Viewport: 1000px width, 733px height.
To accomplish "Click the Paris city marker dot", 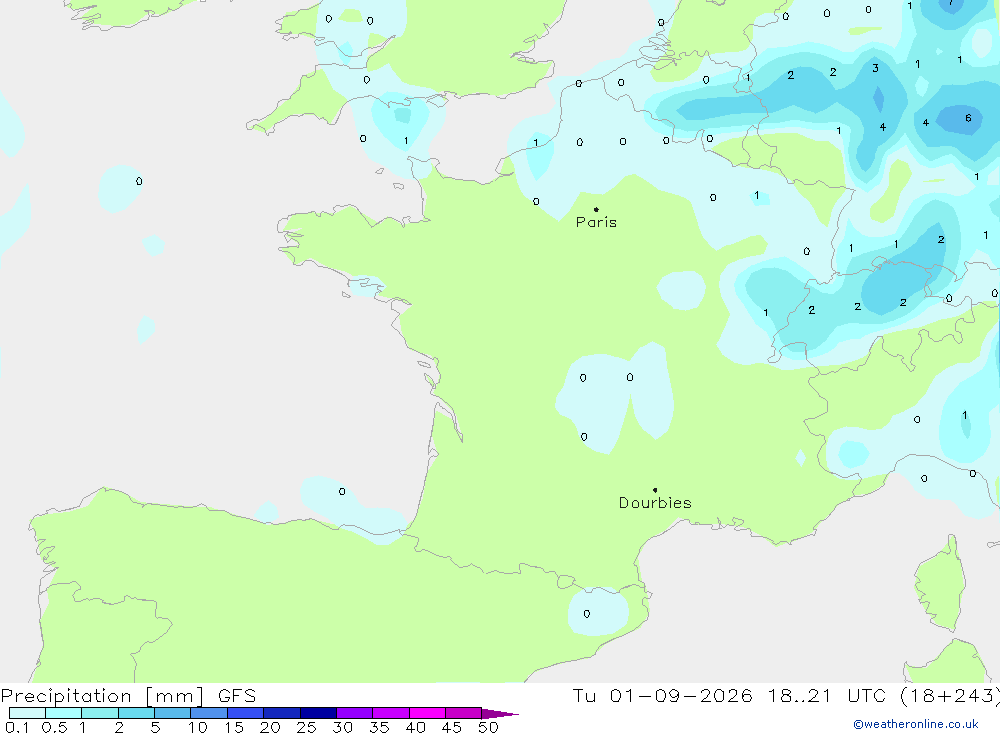I will (596, 209).
